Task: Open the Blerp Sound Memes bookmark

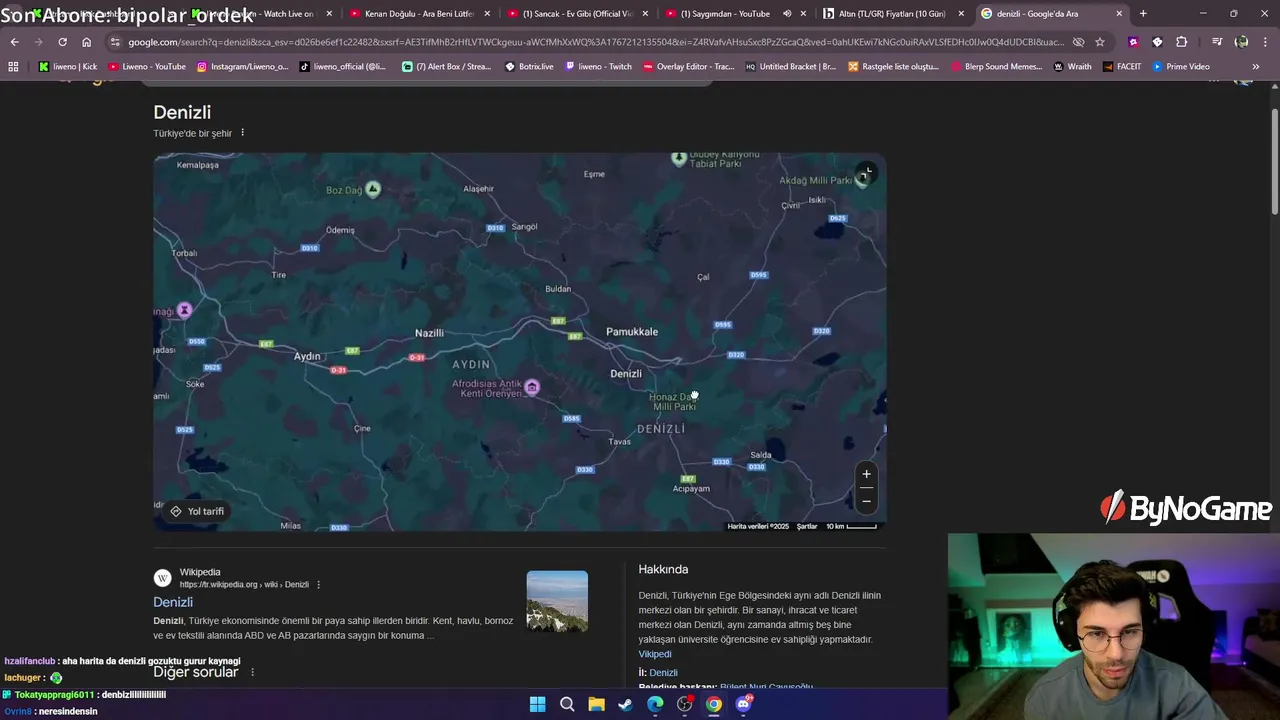Action: point(994,66)
